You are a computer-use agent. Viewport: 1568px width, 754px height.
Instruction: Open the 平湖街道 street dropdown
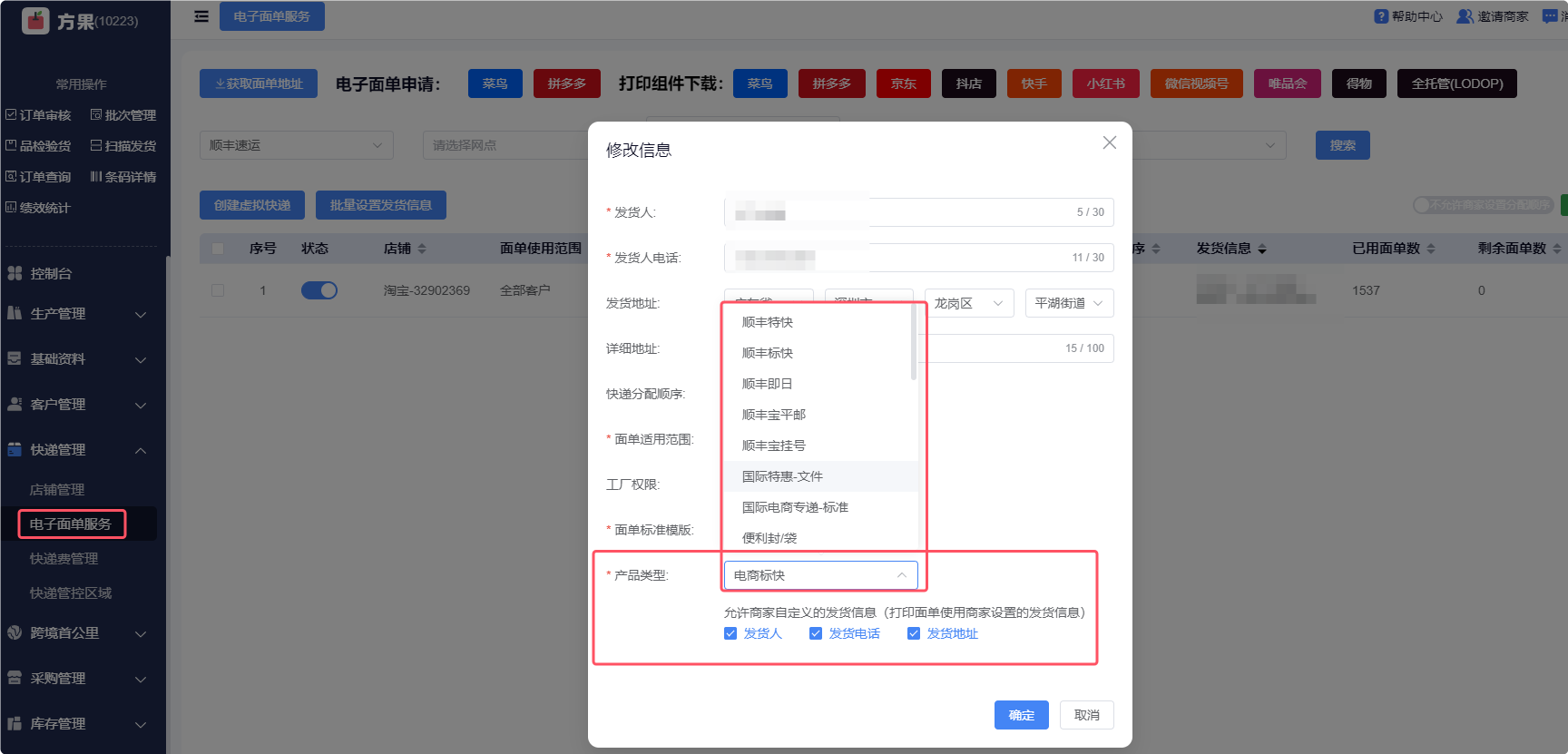tap(1068, 303)
